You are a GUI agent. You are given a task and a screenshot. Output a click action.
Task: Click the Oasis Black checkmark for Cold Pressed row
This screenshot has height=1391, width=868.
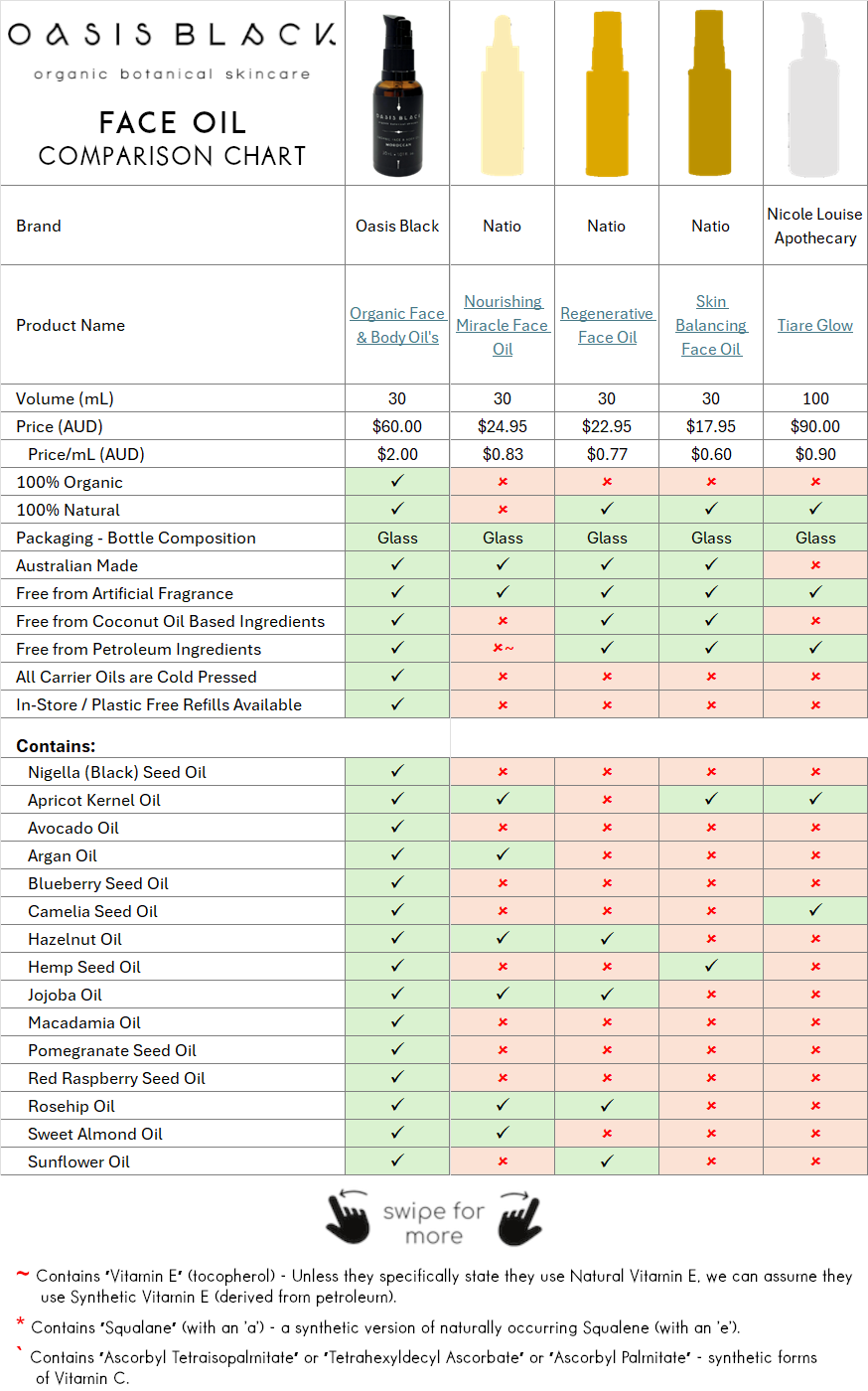(397, 676)
